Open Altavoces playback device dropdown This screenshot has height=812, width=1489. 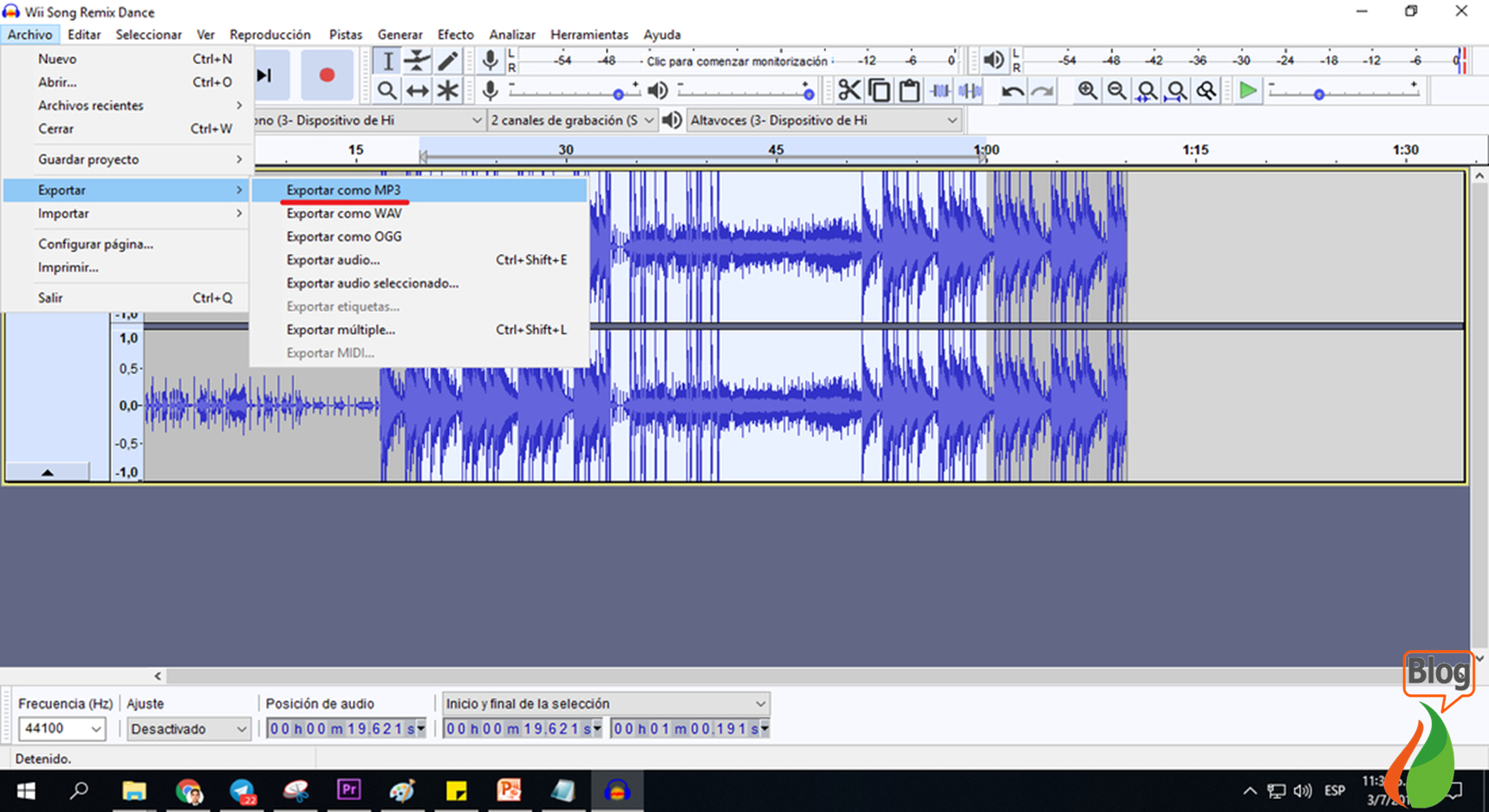[x=824, y=120]
